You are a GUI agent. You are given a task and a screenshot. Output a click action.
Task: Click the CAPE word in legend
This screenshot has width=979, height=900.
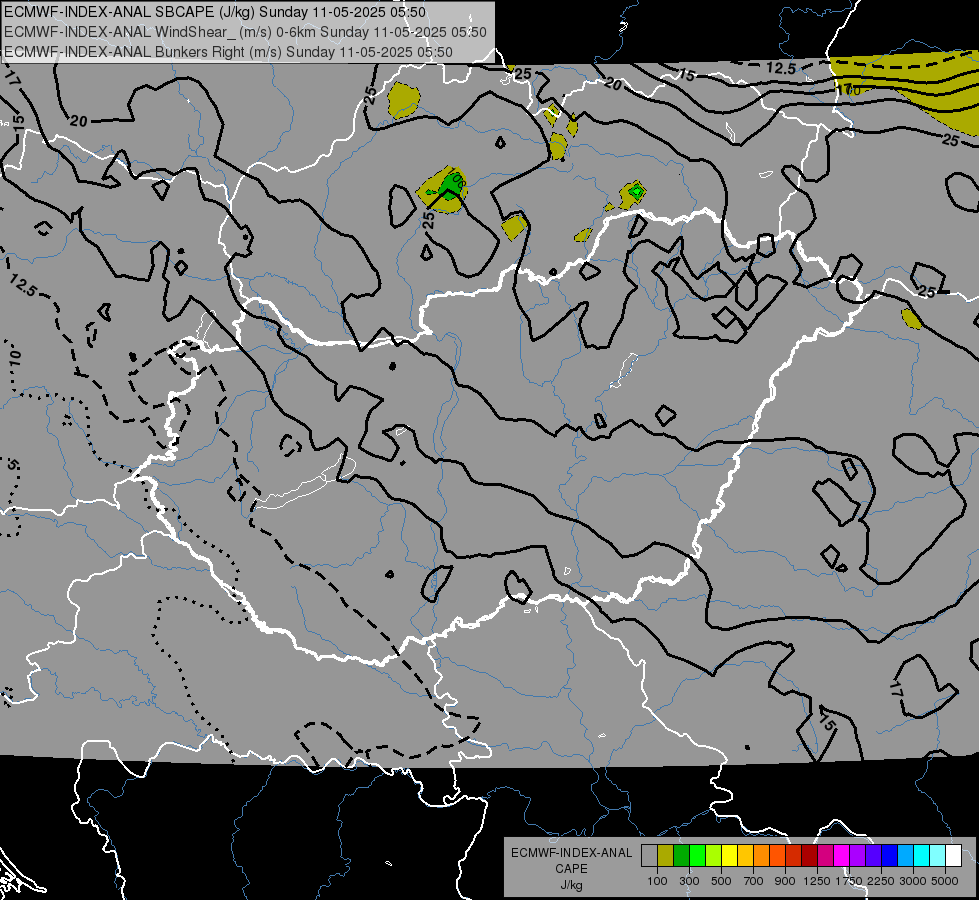point(571,869)
